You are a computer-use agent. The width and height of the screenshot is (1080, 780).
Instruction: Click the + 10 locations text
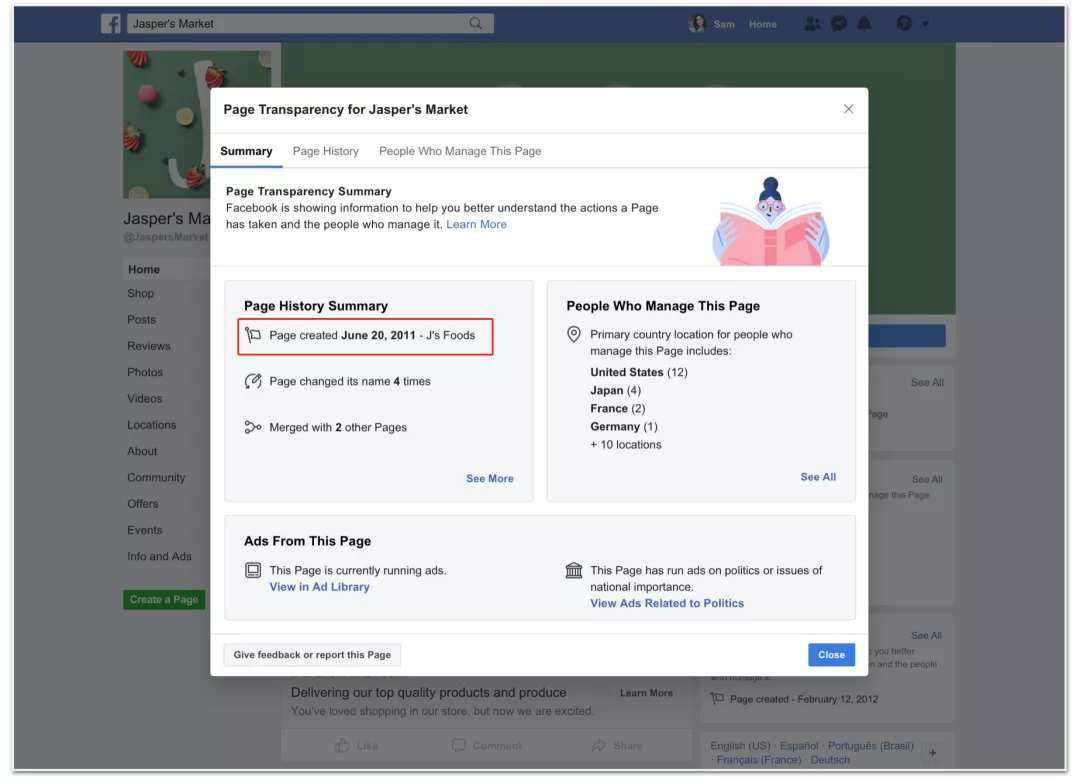[x=625, y=444]
